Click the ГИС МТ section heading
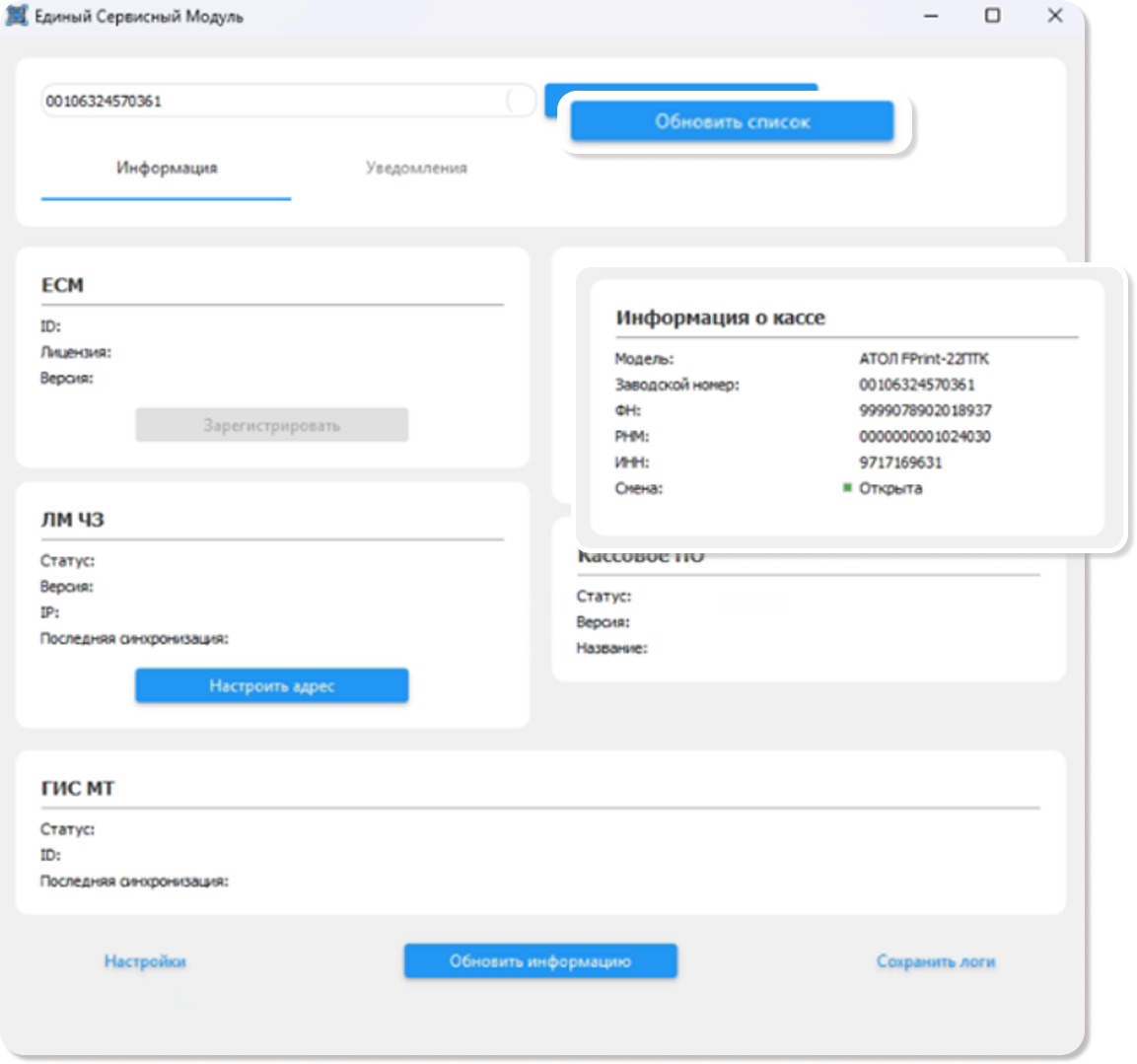The image size is (1137, 1064). [78, 789]
